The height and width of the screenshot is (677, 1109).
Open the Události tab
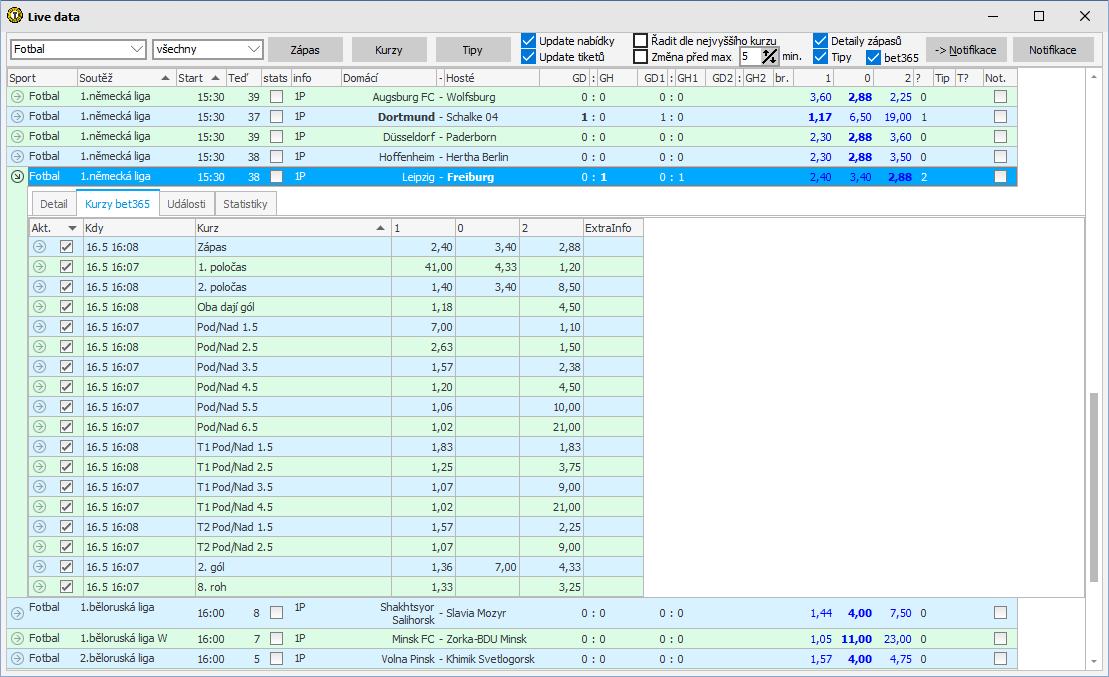[x=186, y=204]
